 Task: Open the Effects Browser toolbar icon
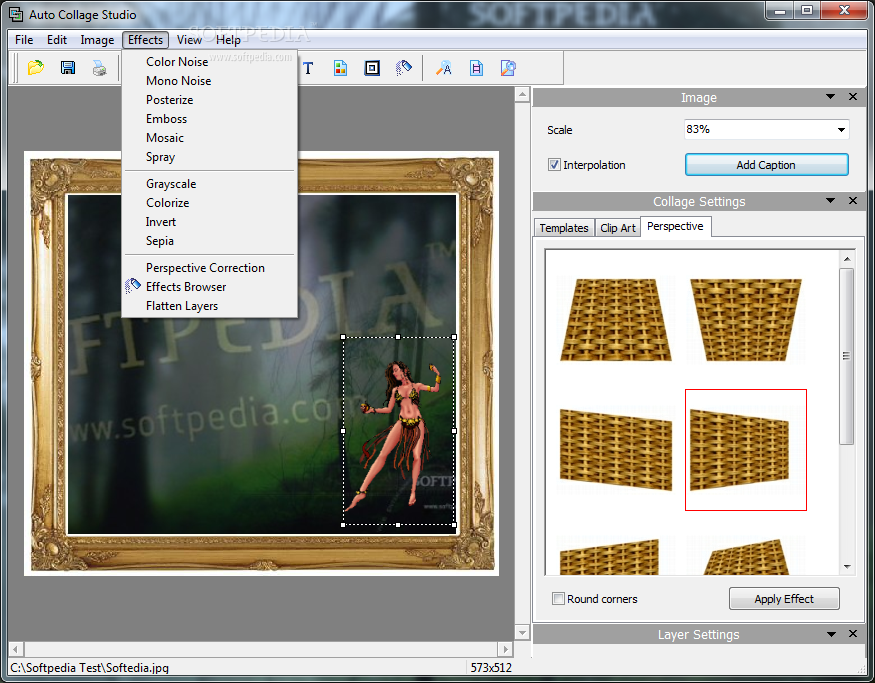[x=404, y=68]
